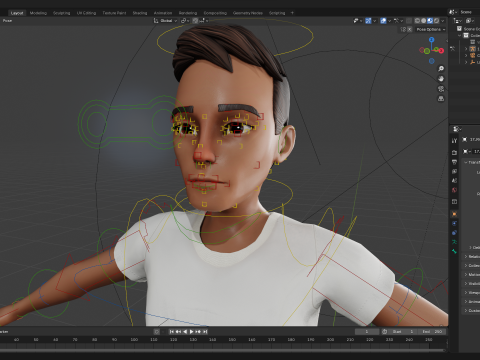Open the Render properties tab
This screenshot has width=480, height=360.
(454, 153)
